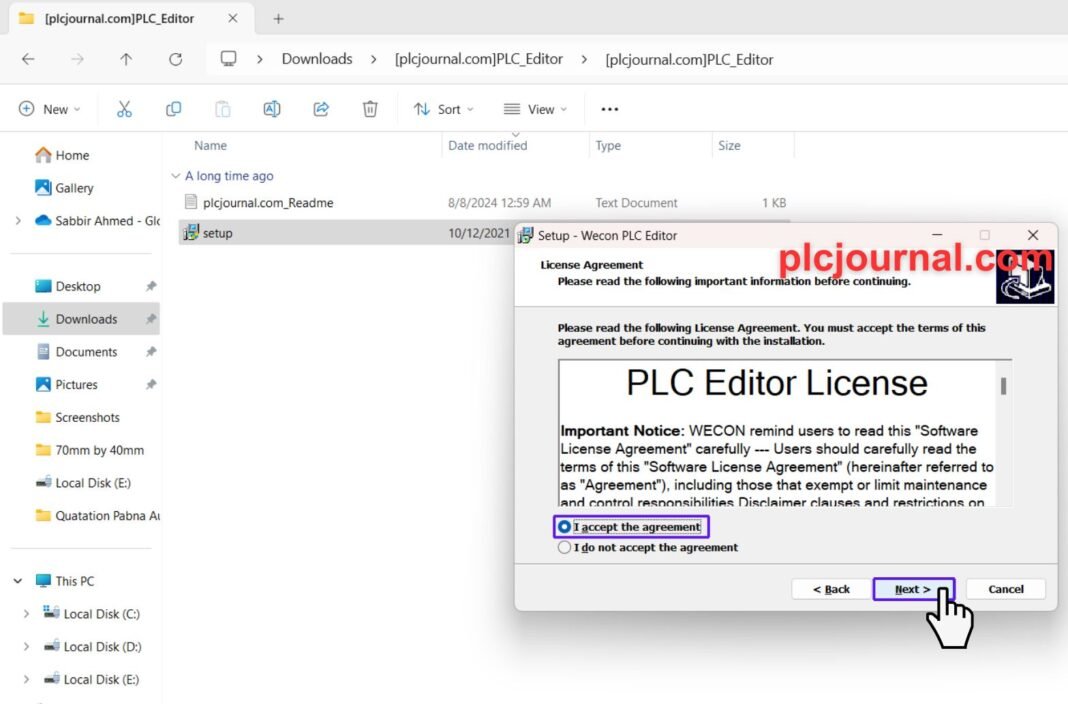Open the See more ellipsis icon
Viewport: 1068px width, 704px height.
coord(609,109)
